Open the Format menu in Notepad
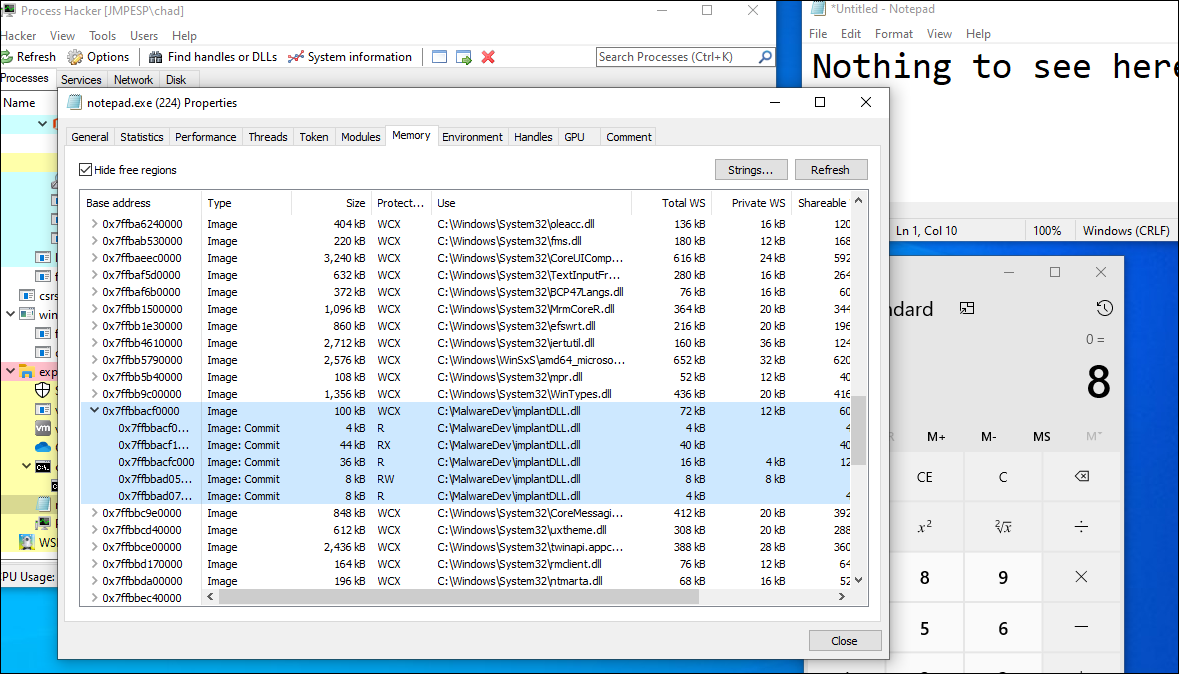 point(894,34)
